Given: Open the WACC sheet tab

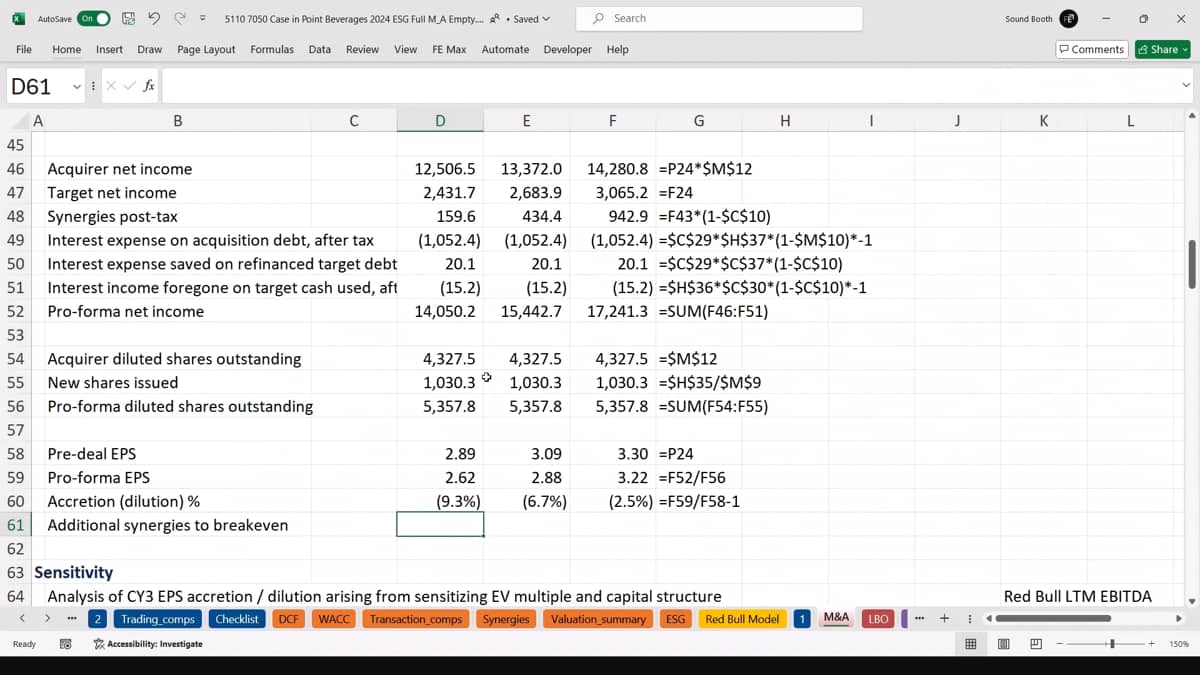Looking at the screenshot, I should [x=334, y=619].
